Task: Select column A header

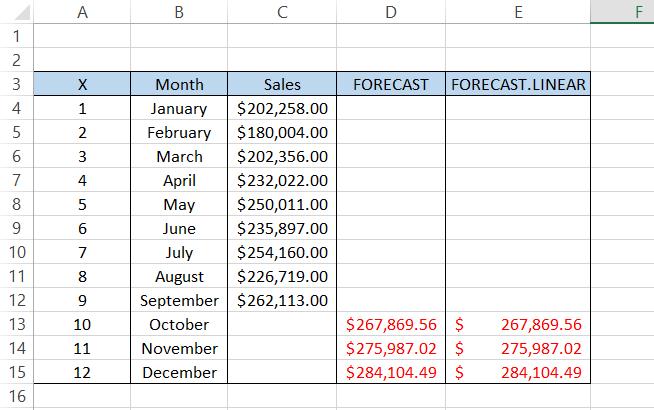Action: coord(82,12)
